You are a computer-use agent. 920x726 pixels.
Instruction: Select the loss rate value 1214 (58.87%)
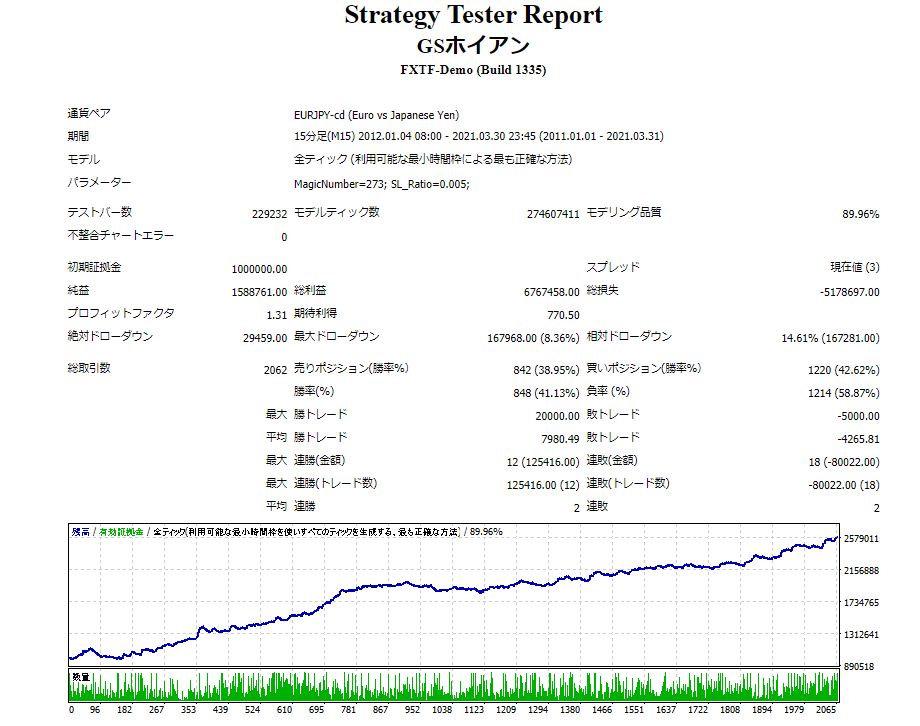click(x=844, y=393)
